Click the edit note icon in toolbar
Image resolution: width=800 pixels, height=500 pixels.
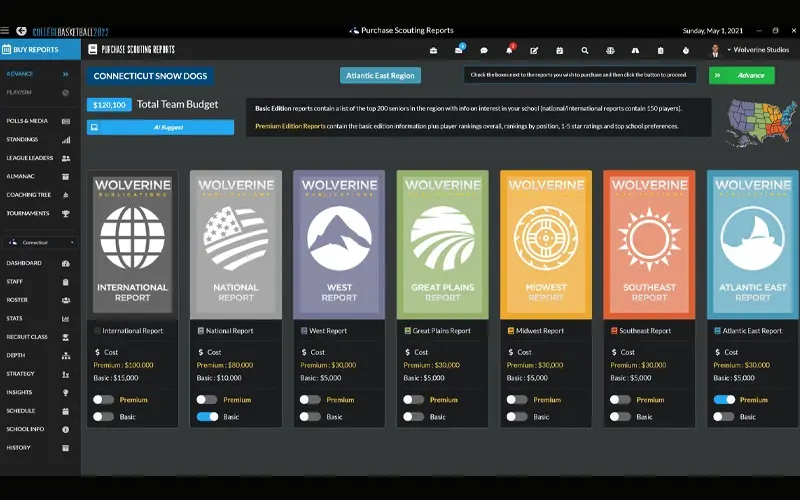pos(534,50)
